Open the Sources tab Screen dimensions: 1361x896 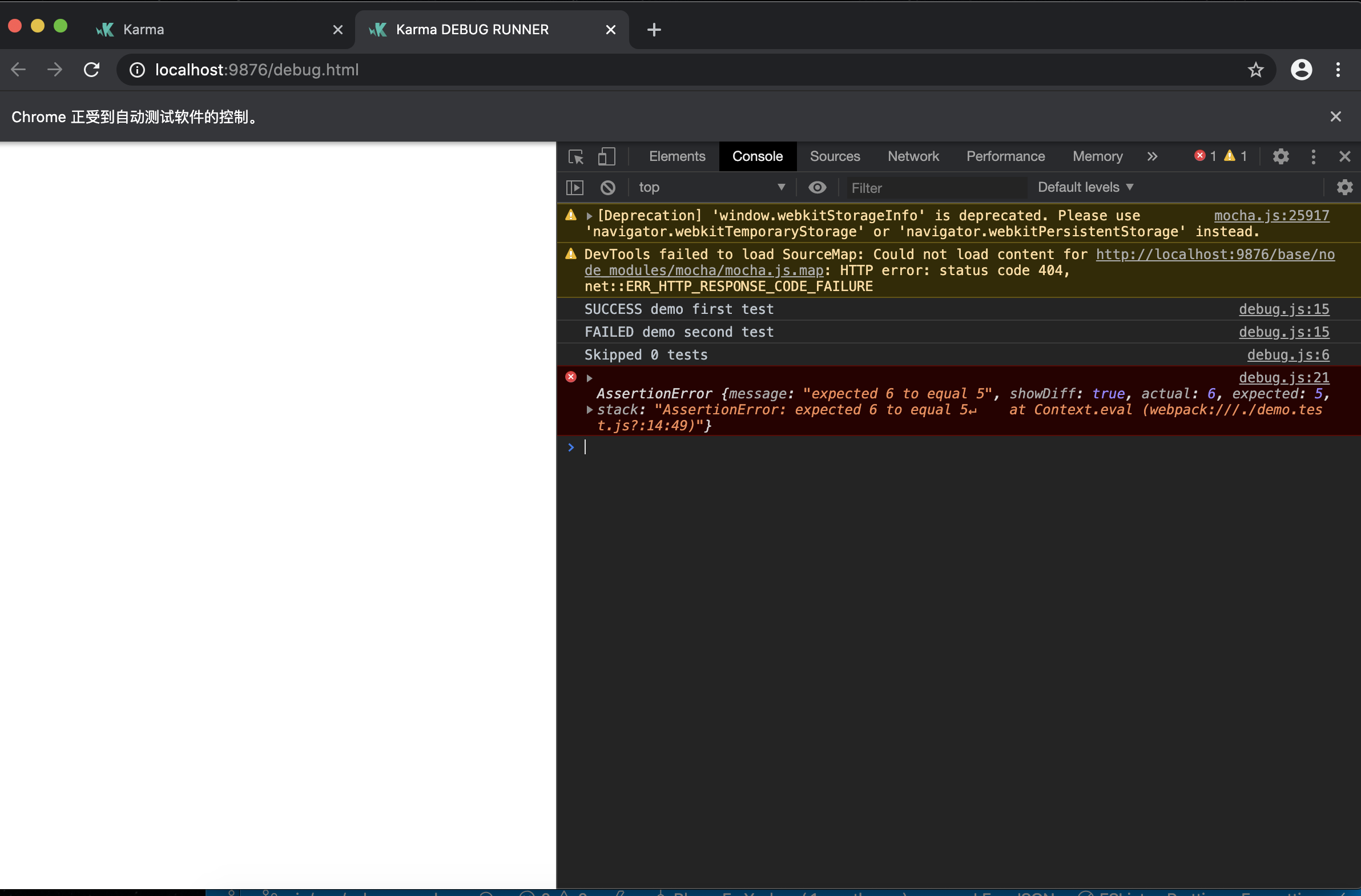coord(835,156)
